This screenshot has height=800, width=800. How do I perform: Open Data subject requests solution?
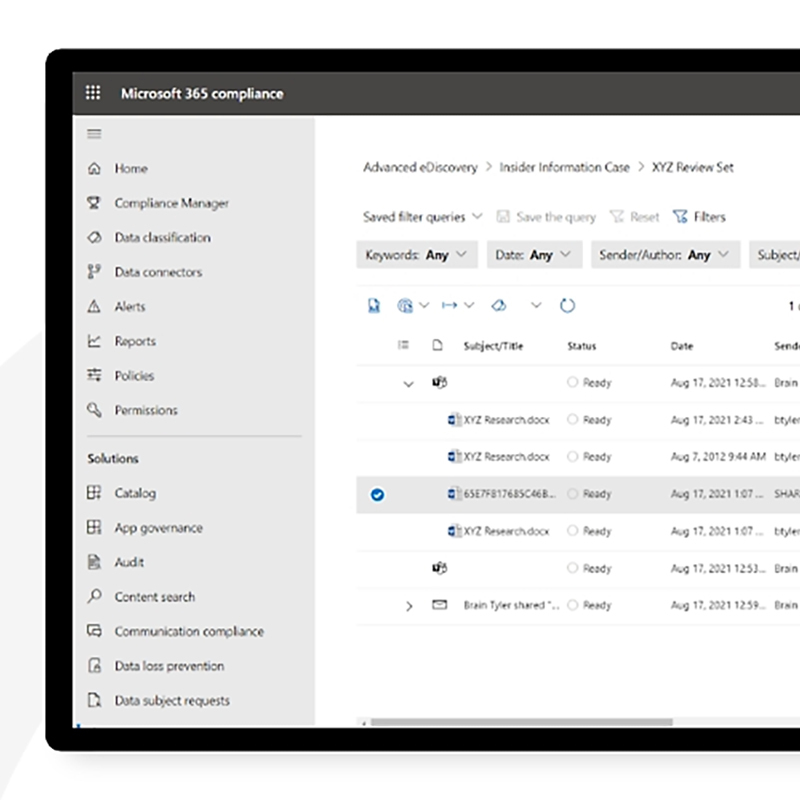pos(159,700)
